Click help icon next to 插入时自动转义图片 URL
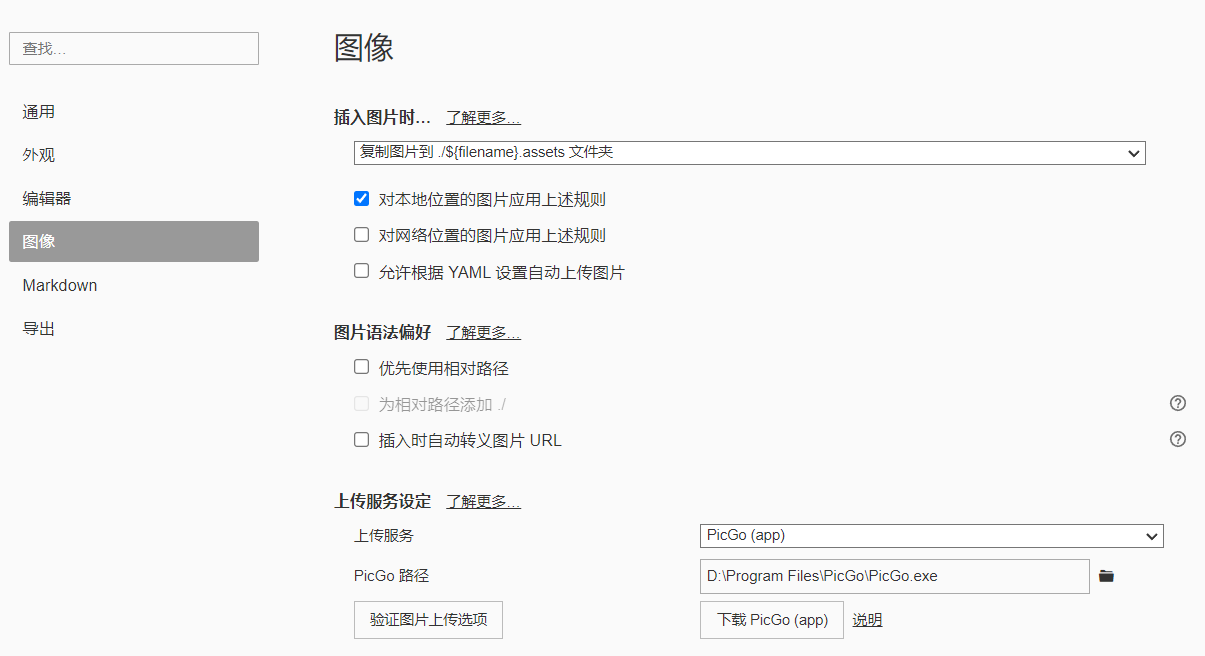The width and height of the screenshot is (1205, 656). pos(1178,439)
